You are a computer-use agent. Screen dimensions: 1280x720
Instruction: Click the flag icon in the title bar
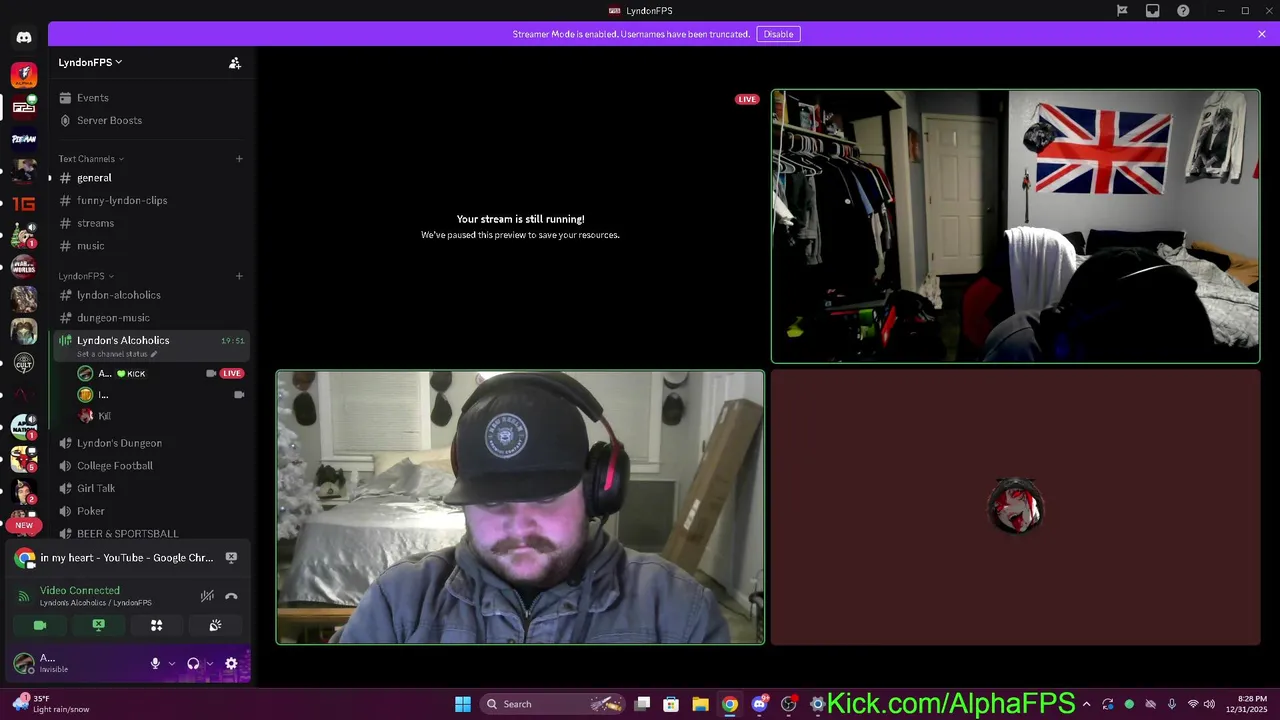(x=1122, y=11)
